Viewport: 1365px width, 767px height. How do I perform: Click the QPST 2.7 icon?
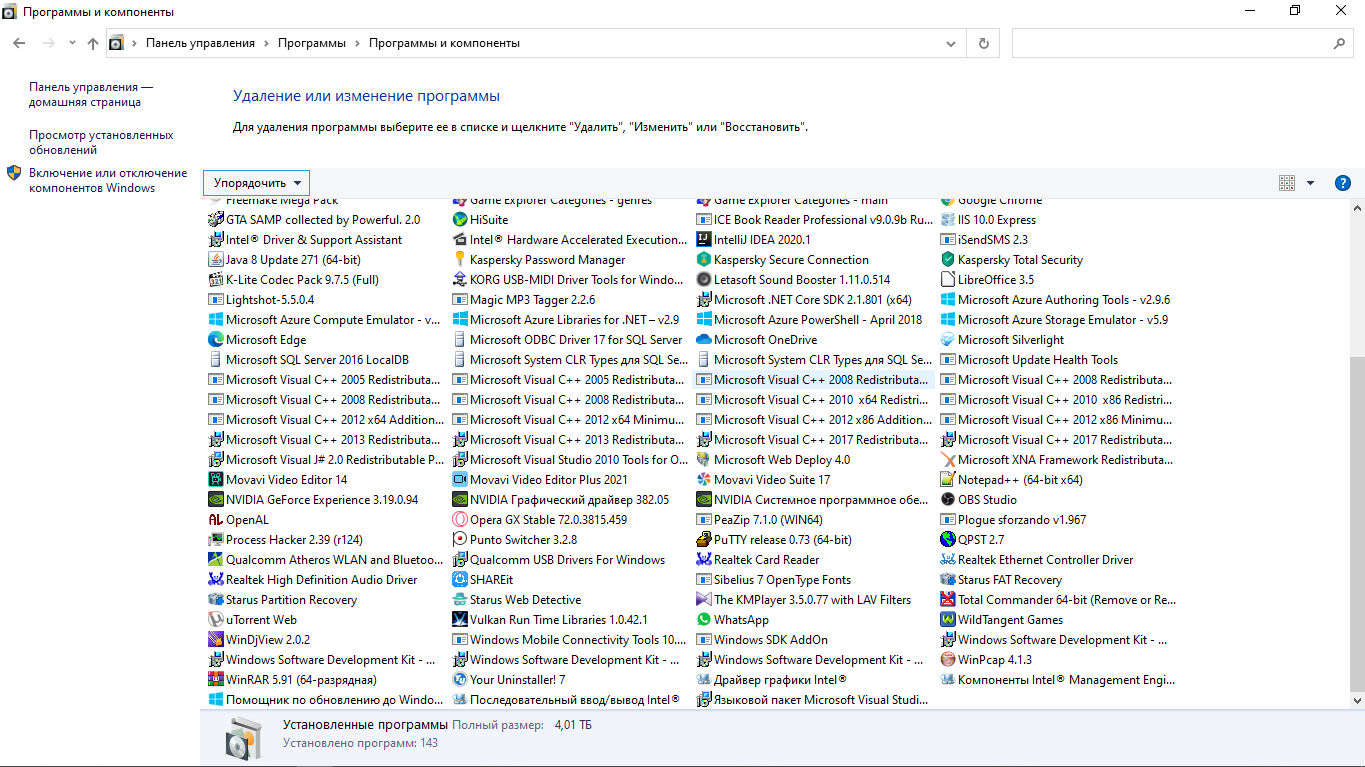948,540
